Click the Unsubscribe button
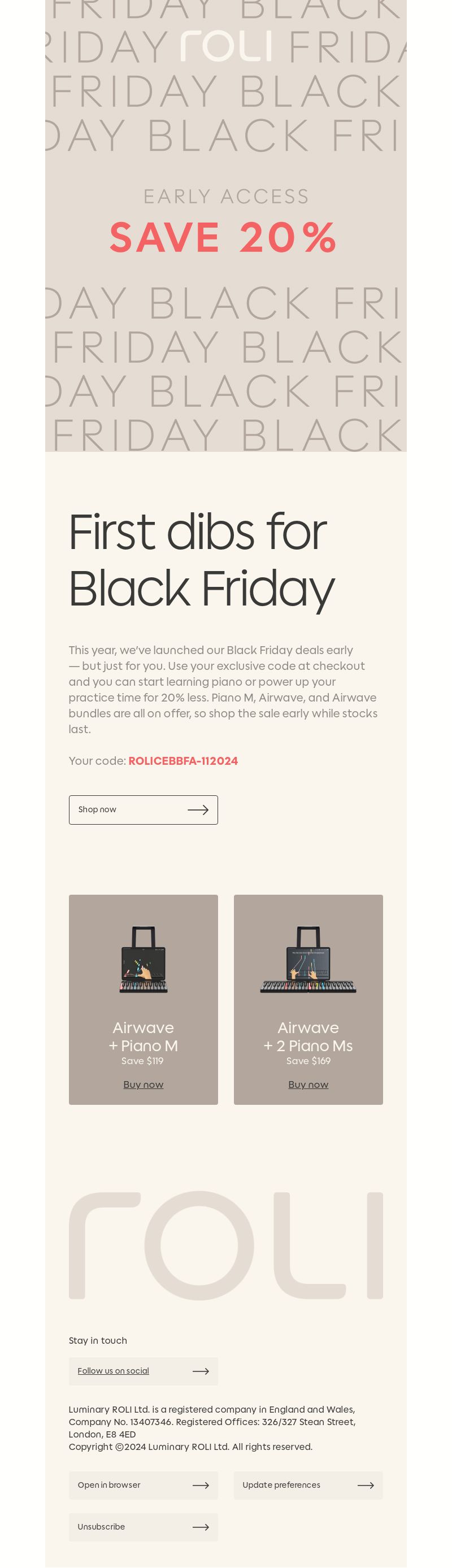The height and width of the screenshot is (1568, 452). pos(143,1527)
